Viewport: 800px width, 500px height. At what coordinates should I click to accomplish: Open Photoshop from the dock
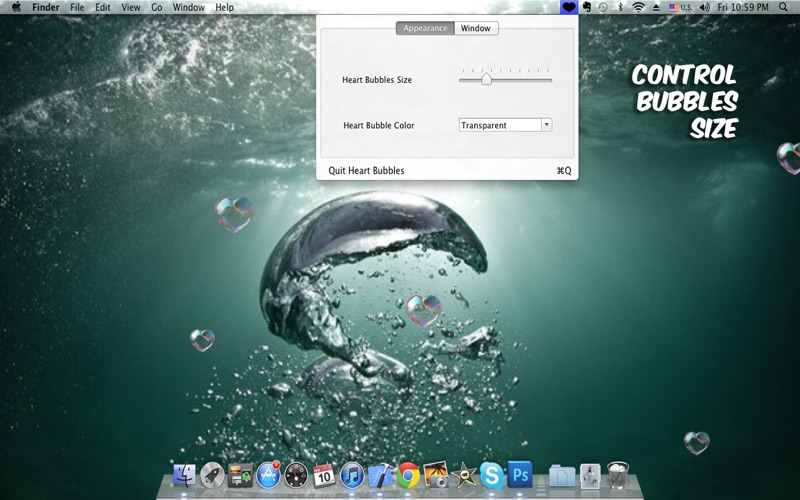519,474
